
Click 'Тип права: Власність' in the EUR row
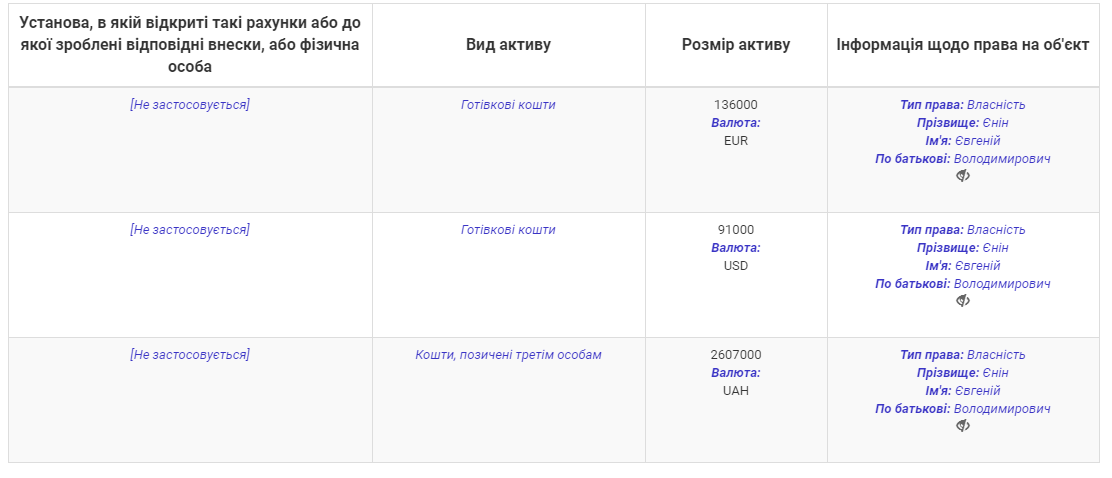click(963, 105)
